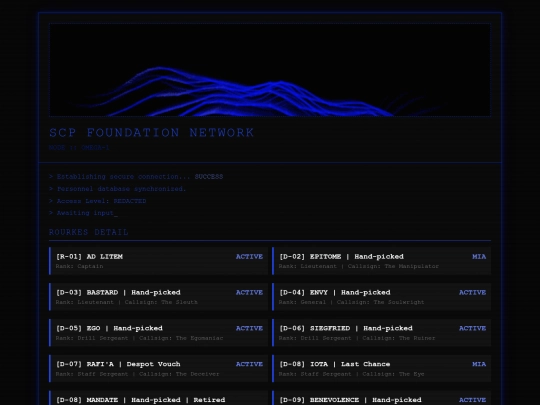This screenshot has width=540, height=405.
Task: Click the 'Awaiting input_' prompt line
Action: (83, 213)
